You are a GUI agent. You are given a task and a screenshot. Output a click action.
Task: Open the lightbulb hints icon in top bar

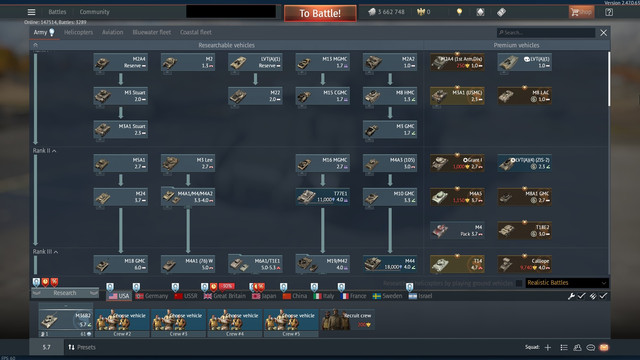[x=459, y=12]
